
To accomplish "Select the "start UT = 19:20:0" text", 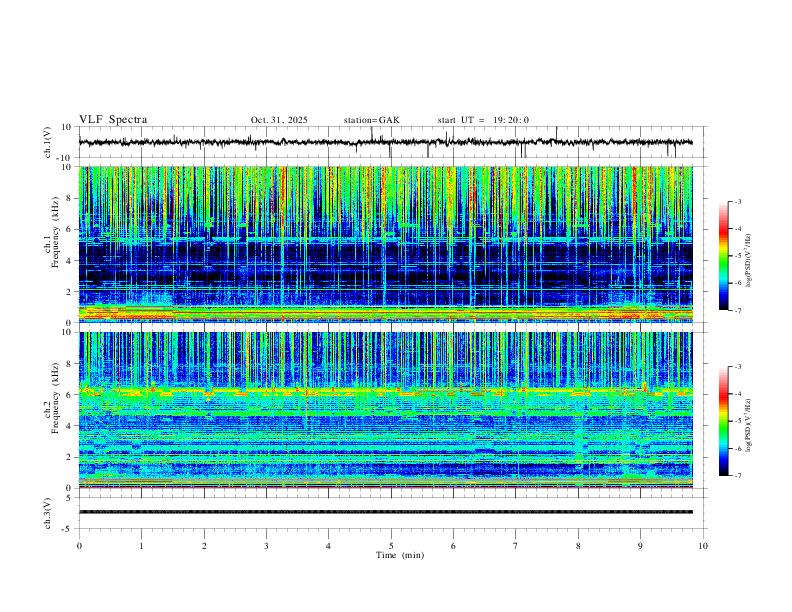I will pyautogui.click(x=483, y=120).
